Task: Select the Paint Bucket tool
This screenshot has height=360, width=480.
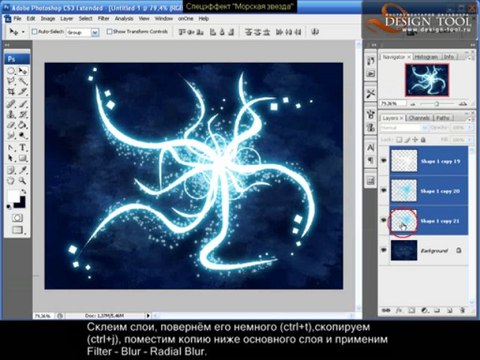Action: pyautogui.click(x=23, y=125)
